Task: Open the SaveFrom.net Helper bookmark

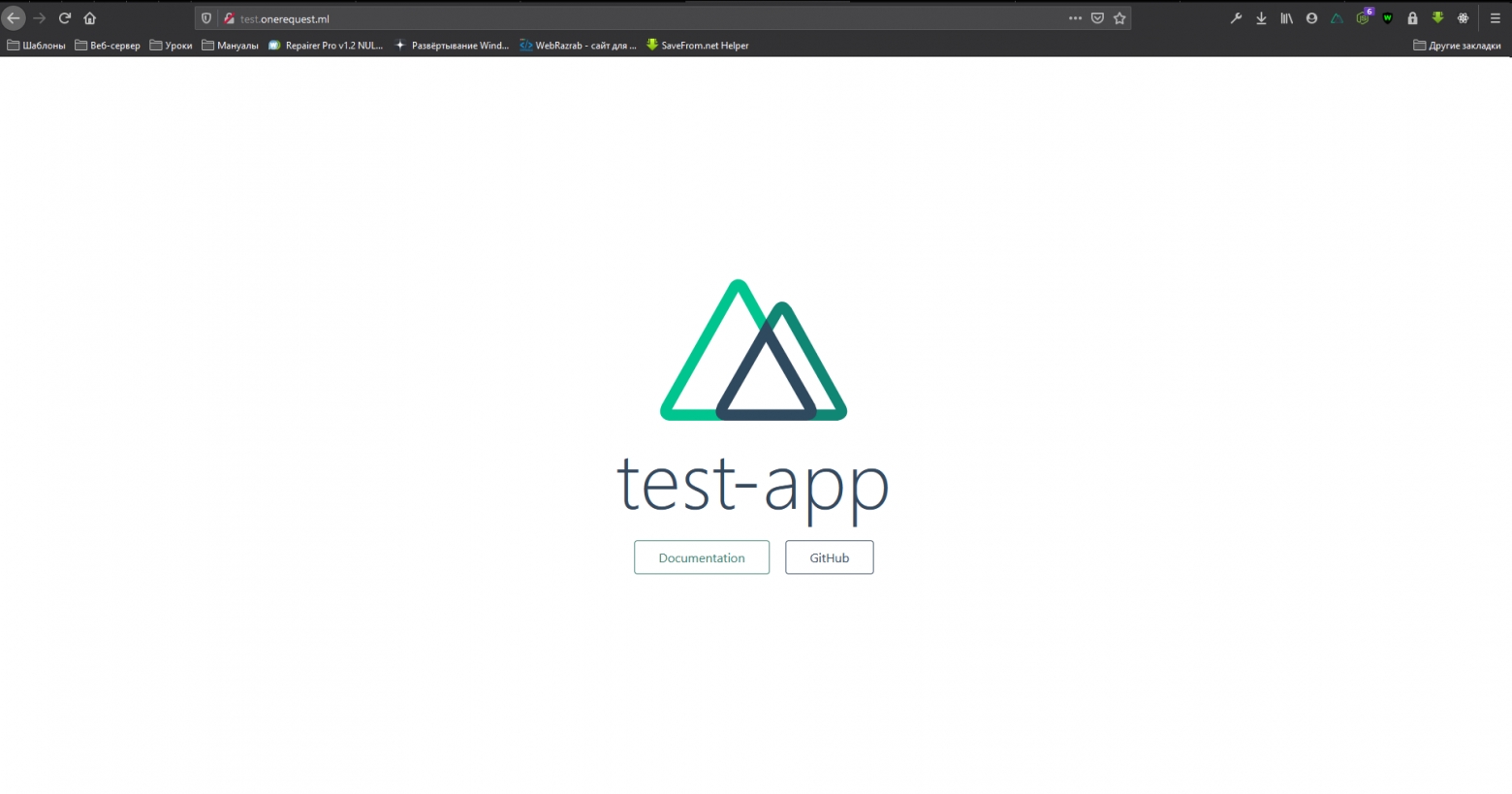Action: (x=698, y=46)
